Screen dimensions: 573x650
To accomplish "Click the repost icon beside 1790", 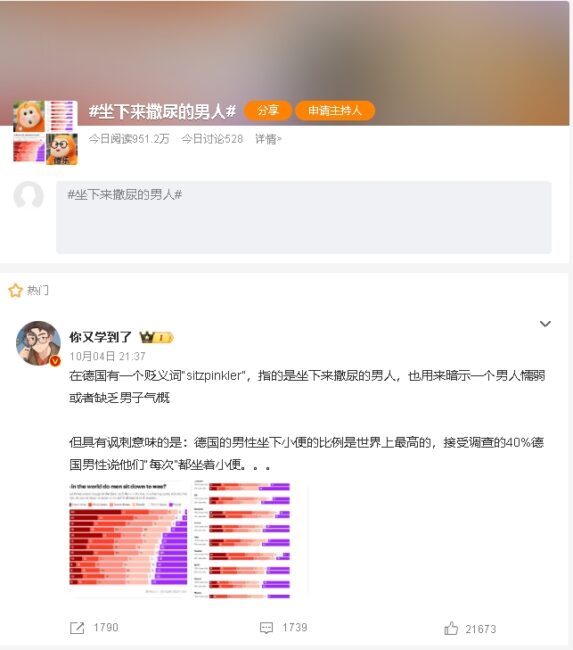I will [x=77, y=628].
